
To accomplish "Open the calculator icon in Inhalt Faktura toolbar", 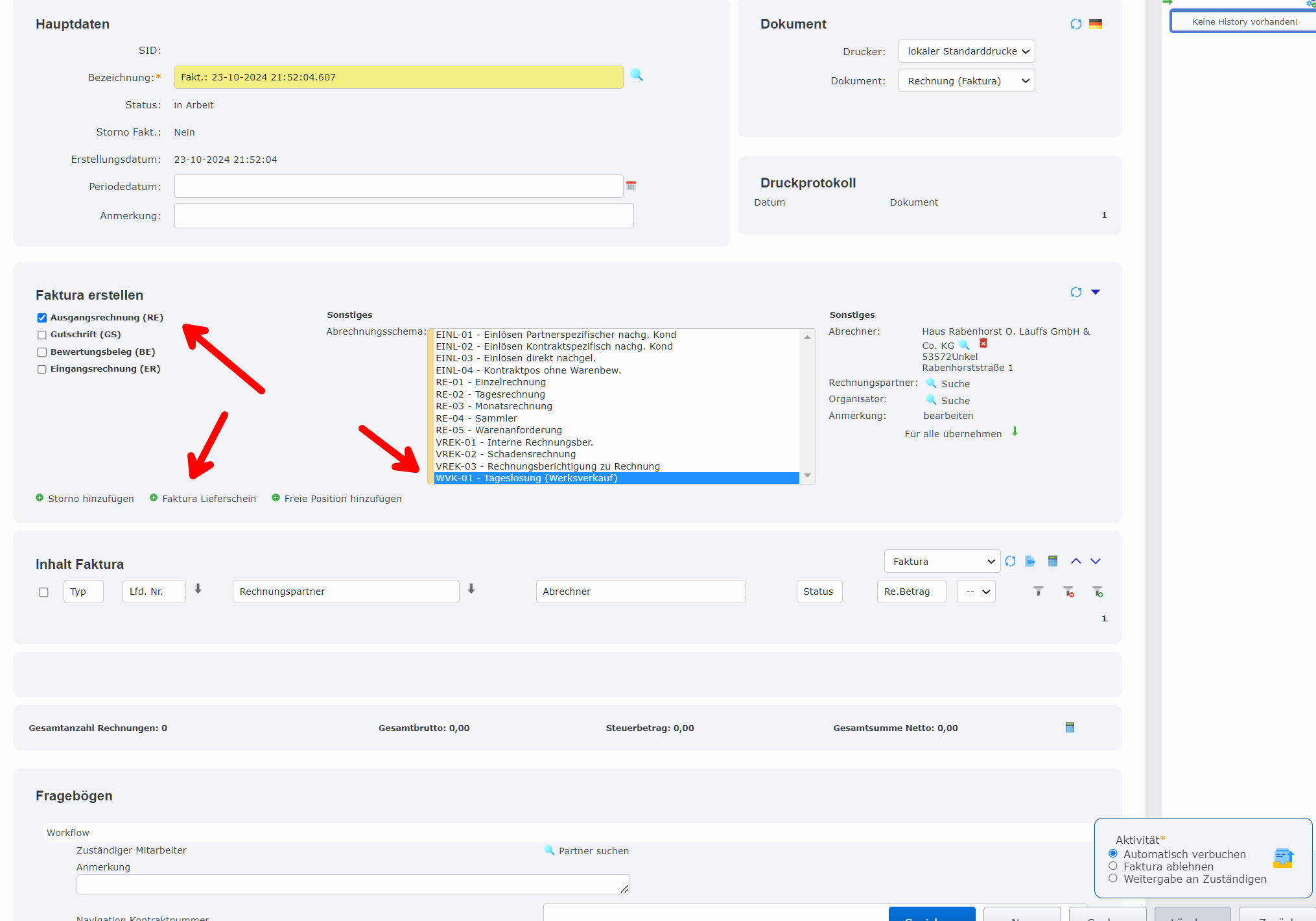I will coord(1053,560).
